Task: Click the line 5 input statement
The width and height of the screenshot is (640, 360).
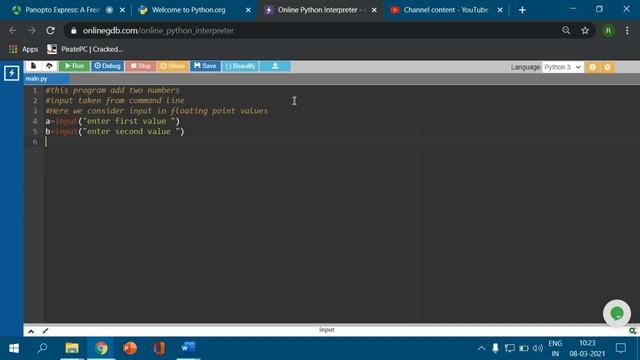Action: (x=115, y=131)
